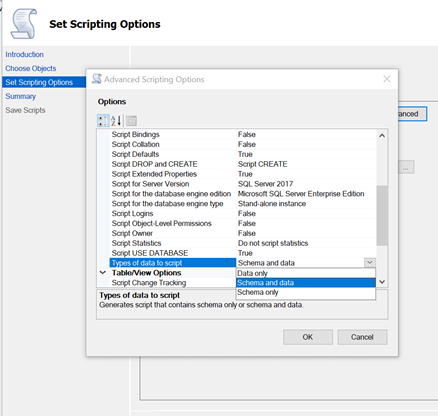
Task: Select the Script Collation row
Action: point(243,144)
